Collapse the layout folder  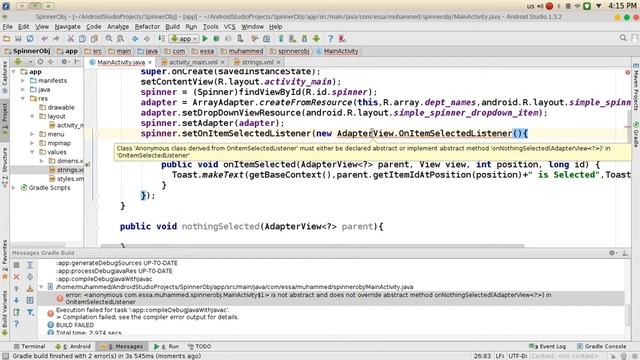32,117
